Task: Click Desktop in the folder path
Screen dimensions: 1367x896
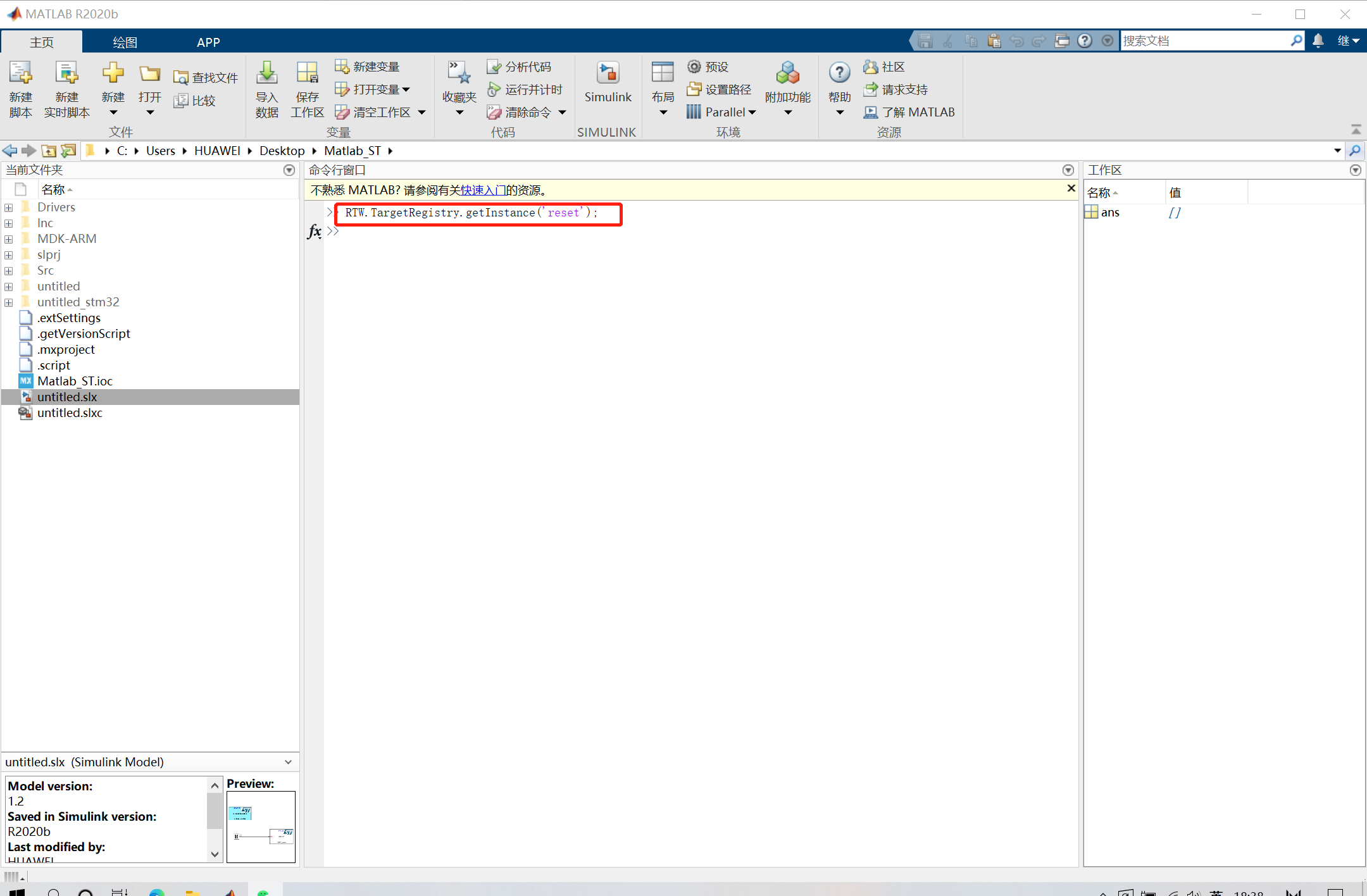Action: 282,151
